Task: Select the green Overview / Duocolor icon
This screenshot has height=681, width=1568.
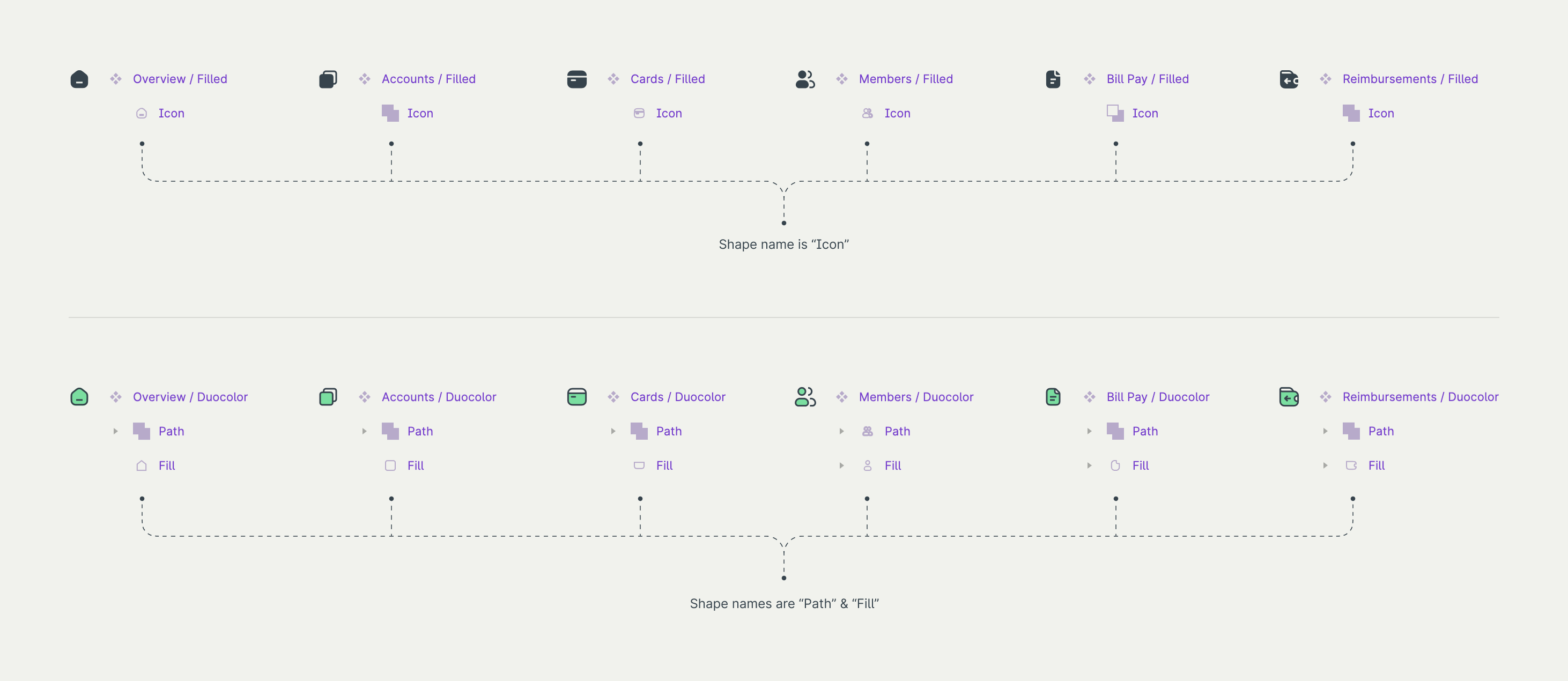Action: tap(79, 397)
